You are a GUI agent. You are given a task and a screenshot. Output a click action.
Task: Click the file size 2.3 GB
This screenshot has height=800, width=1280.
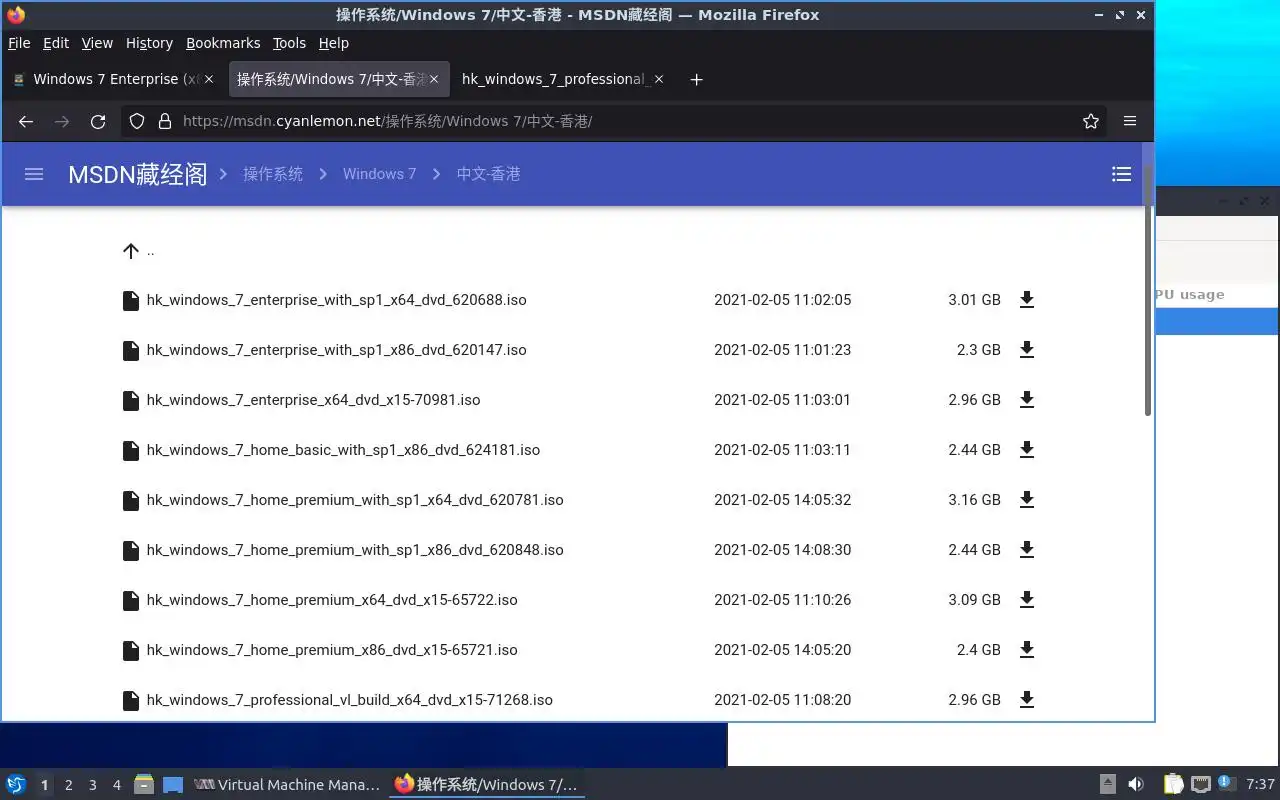tap(978, 350)
